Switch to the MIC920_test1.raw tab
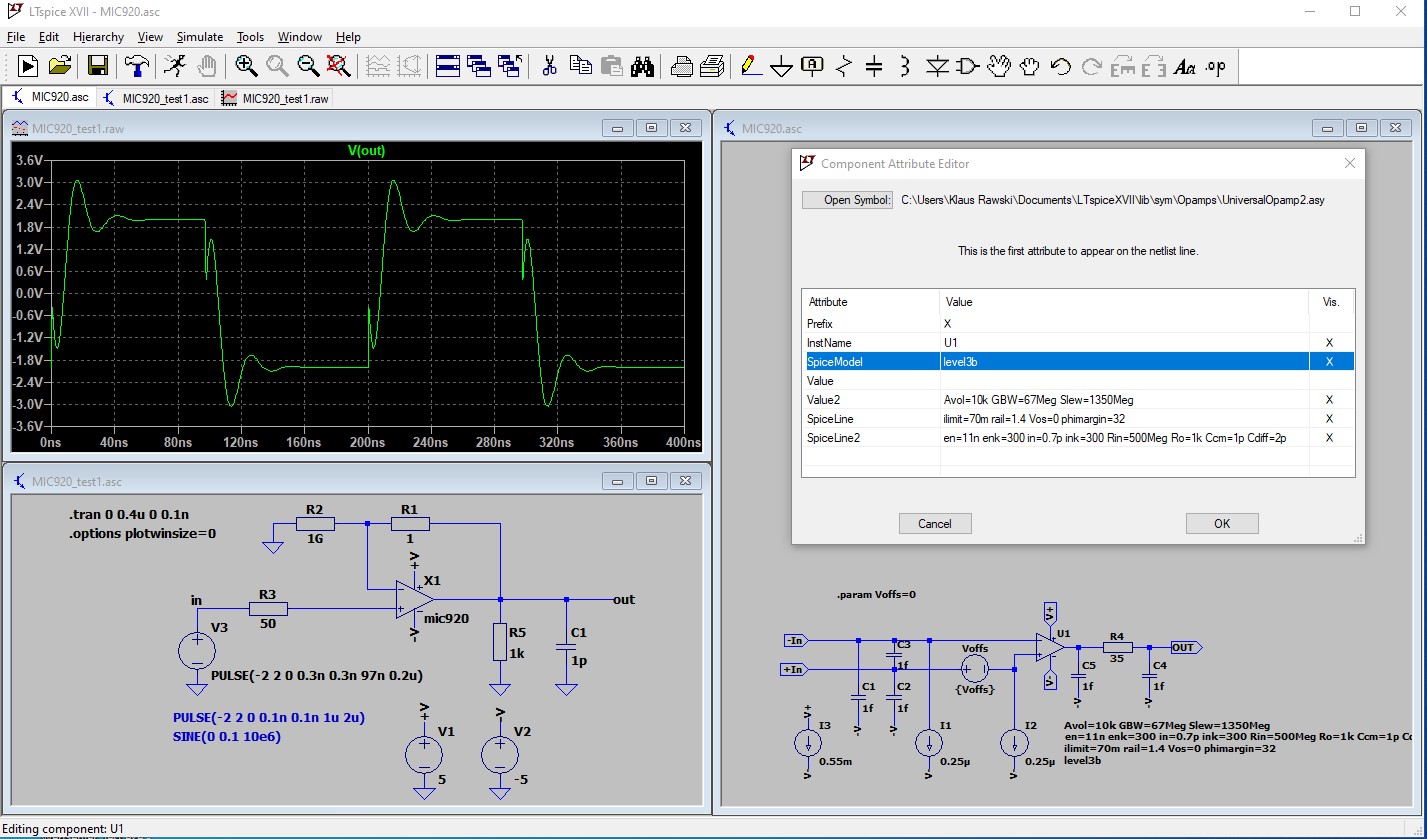Image resolution: width=1427 pixels, height=839 pixels. 275,98
